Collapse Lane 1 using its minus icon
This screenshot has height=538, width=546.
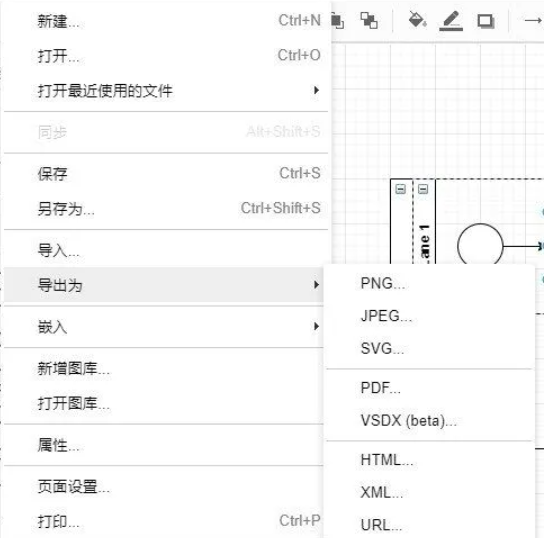[423, 189]
